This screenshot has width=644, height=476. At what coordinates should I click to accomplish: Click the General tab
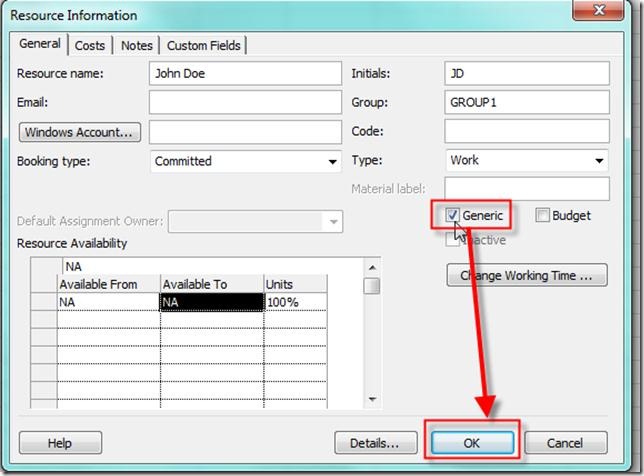[40, 45]
